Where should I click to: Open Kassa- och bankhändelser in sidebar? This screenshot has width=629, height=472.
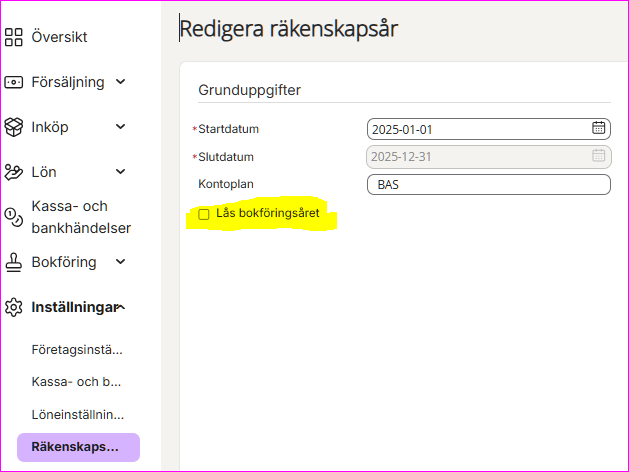click(81, 217)
